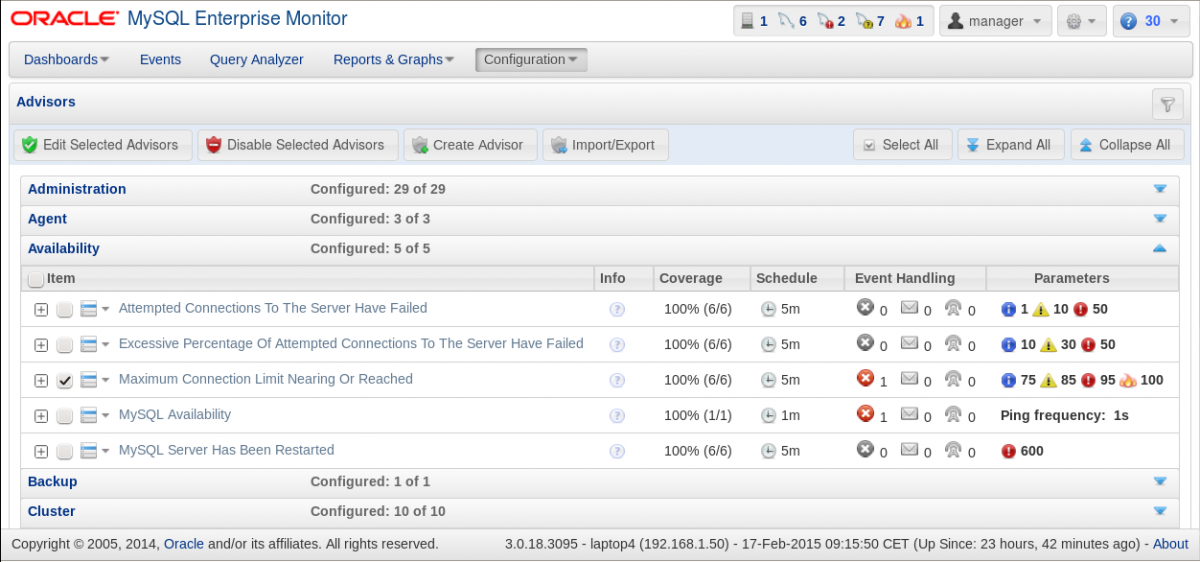
Task: Click info threshold icon showing 75
Action: click(x=1008, y=380)
